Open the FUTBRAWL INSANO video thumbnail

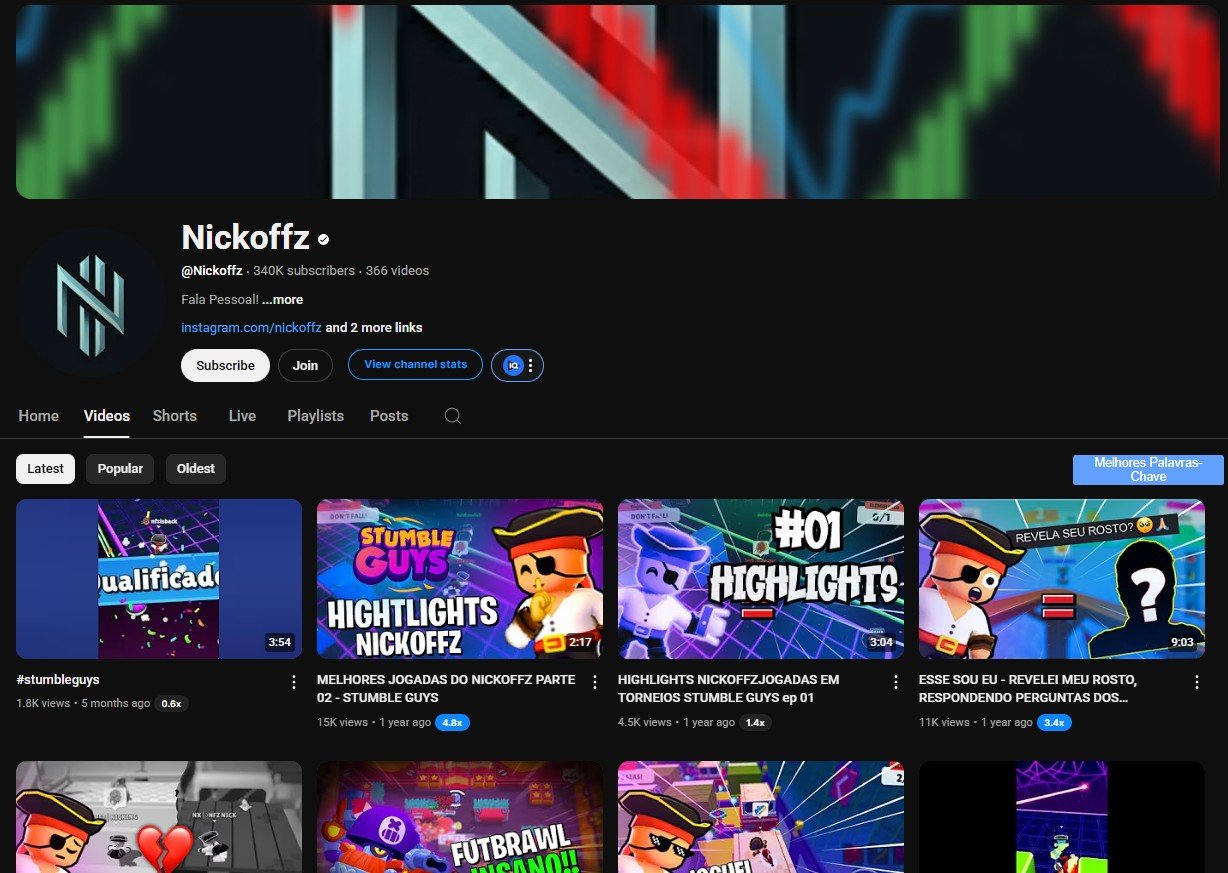[460, 817]
